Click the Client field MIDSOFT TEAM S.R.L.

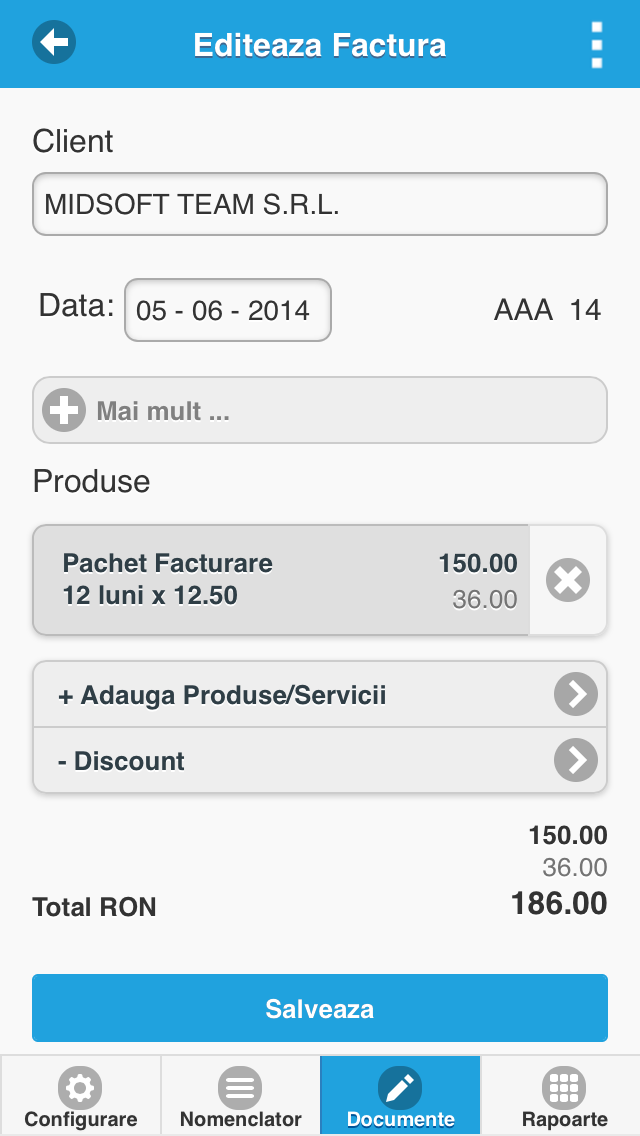click(320, 204)
